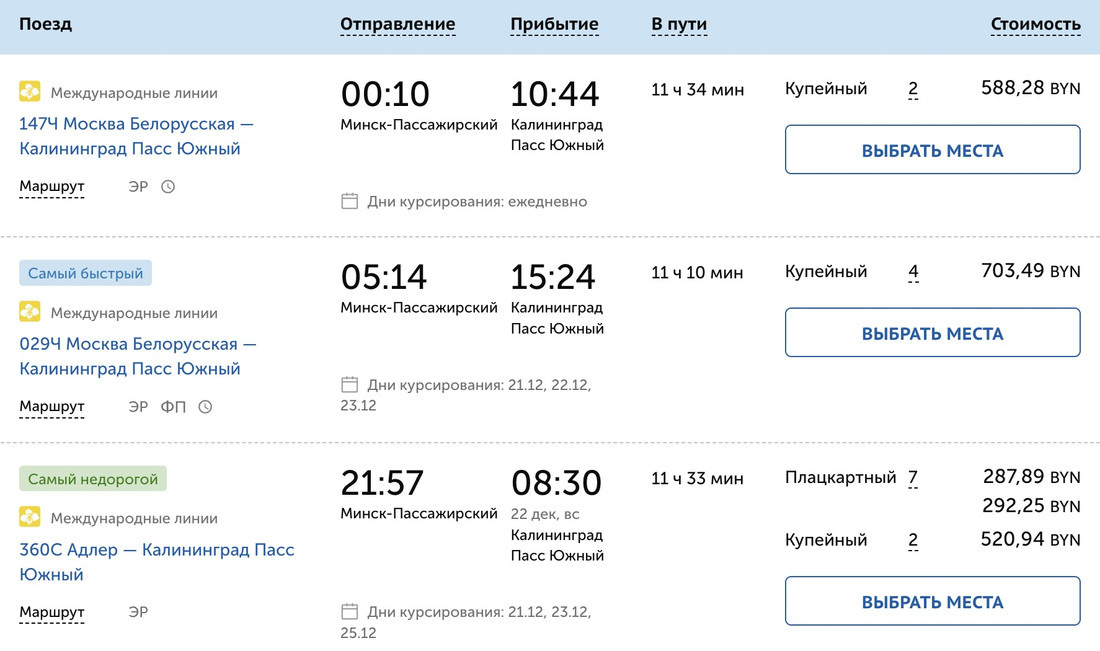Click the clock icon for train 147Ч
The image size is (1100, 651).
click(x=168, y=187)
